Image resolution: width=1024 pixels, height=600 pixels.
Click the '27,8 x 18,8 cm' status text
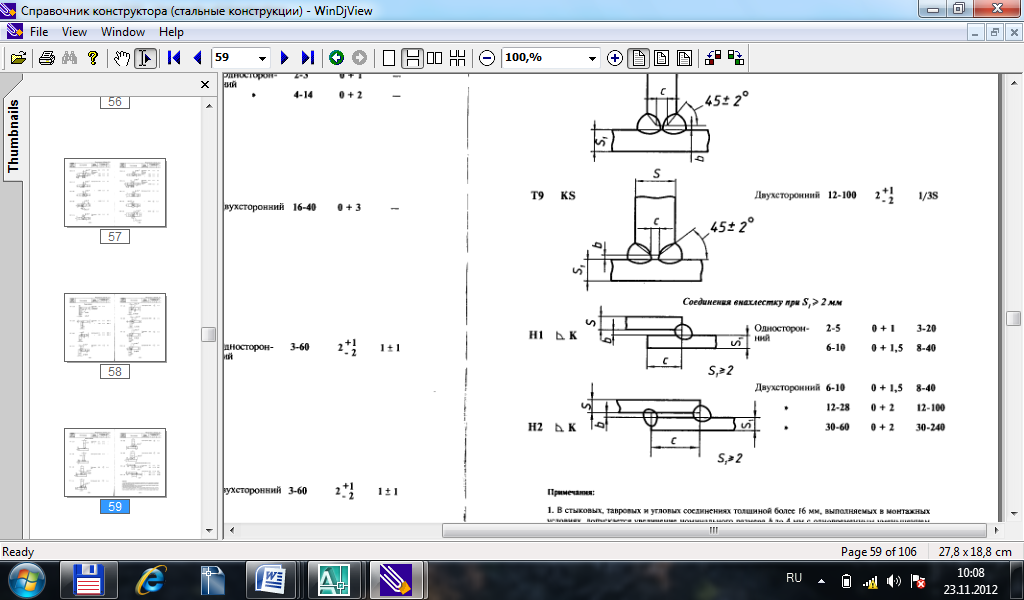point(975,552)
